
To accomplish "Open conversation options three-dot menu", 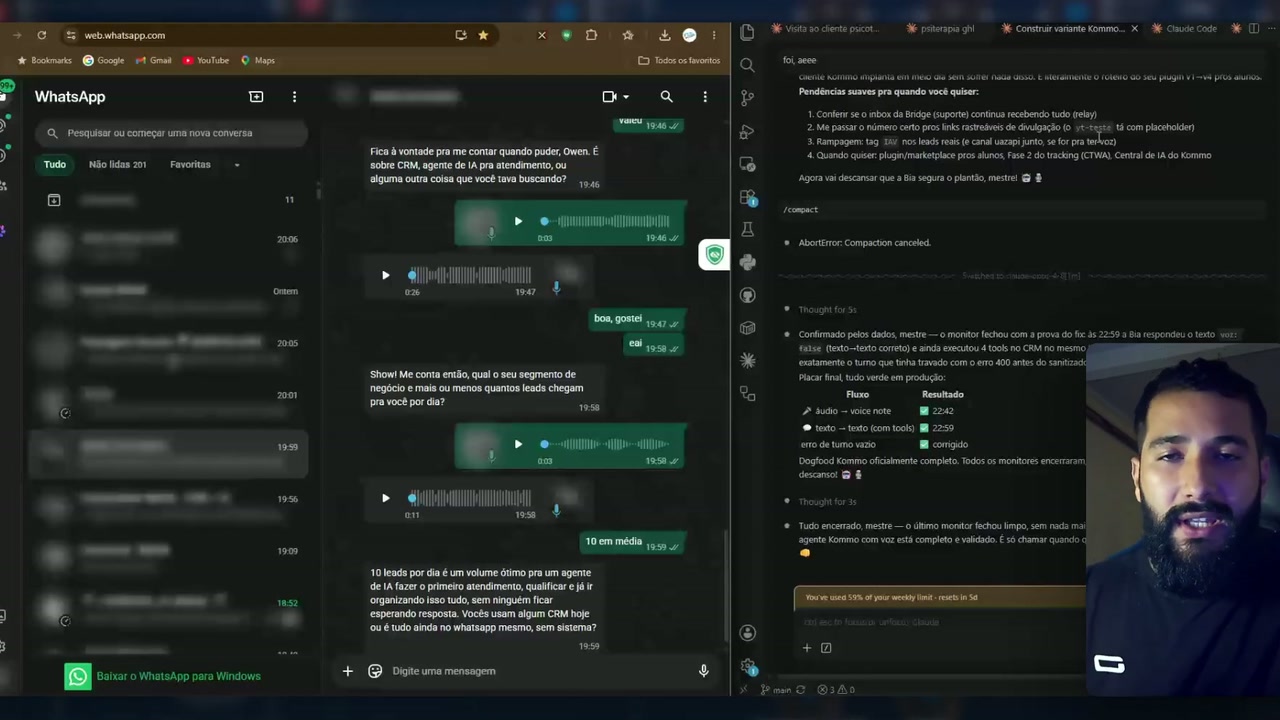I will tap(705, 97).
